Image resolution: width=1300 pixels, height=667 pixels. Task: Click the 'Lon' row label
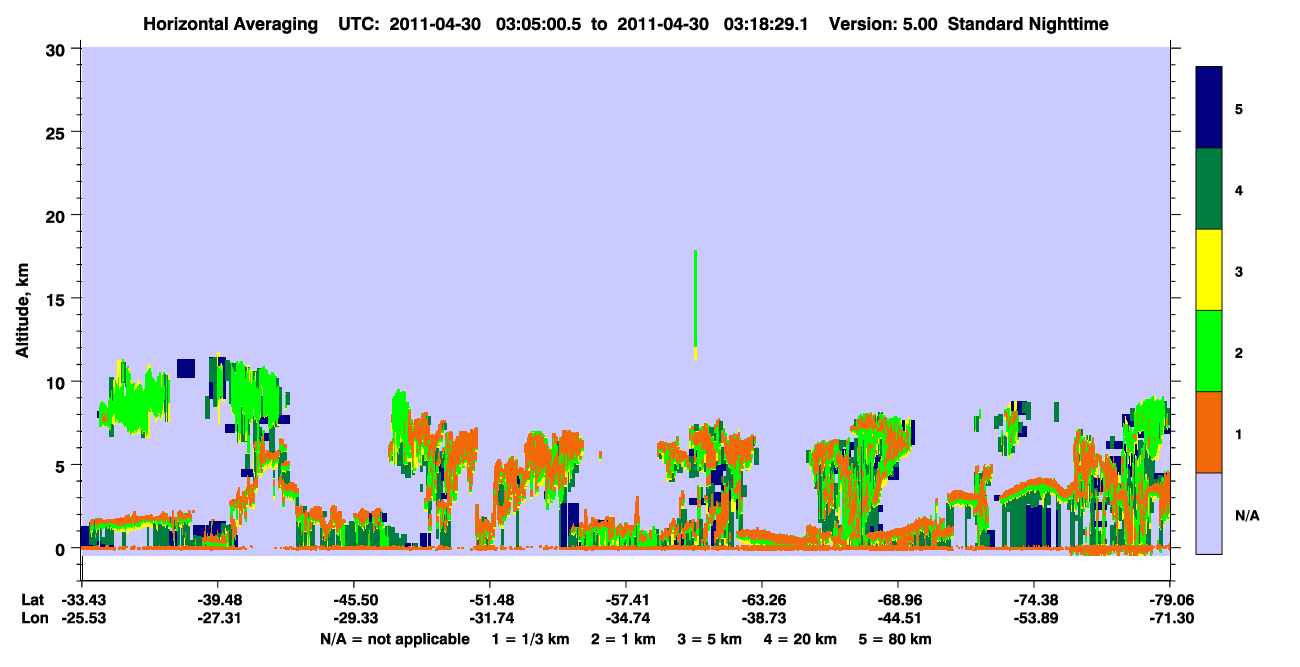[33, 619]
